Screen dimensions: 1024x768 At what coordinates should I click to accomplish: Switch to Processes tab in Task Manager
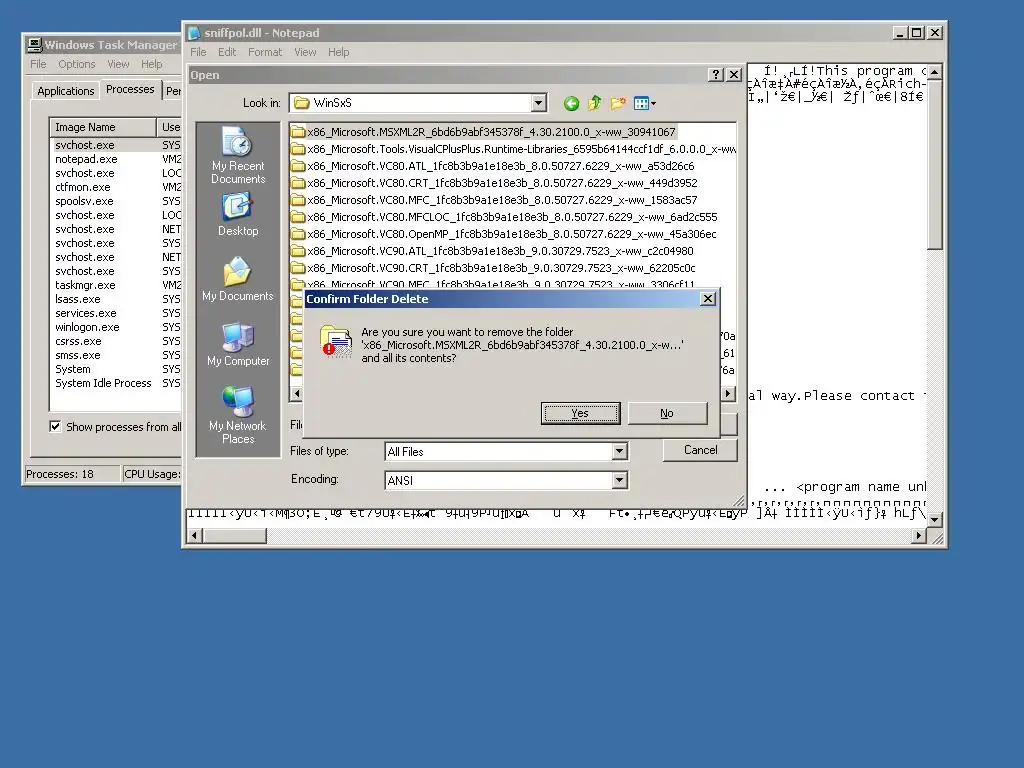[130, 89]
